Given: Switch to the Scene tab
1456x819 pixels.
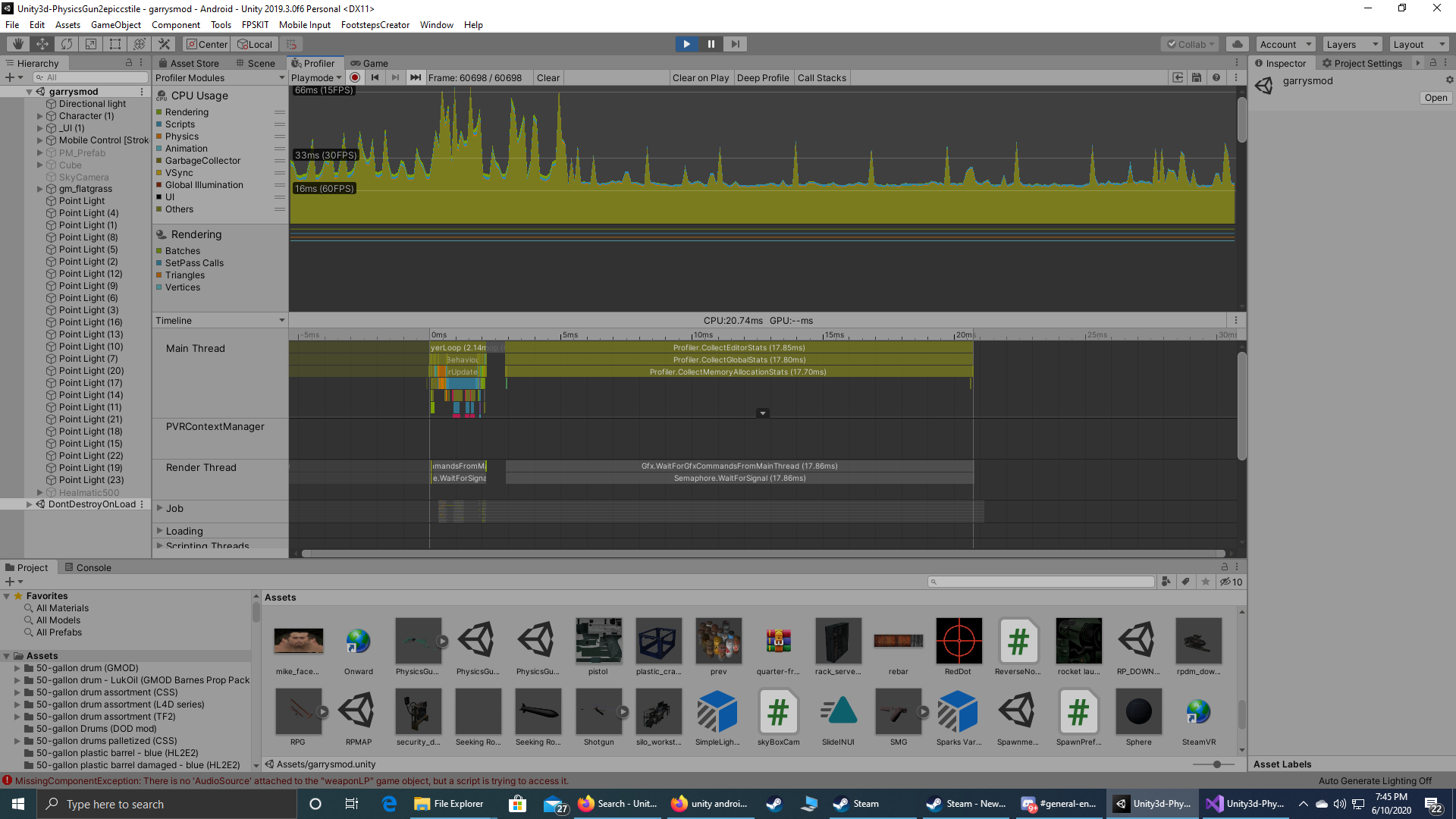Looking at the screenshot, I should (x=256, y=63).
